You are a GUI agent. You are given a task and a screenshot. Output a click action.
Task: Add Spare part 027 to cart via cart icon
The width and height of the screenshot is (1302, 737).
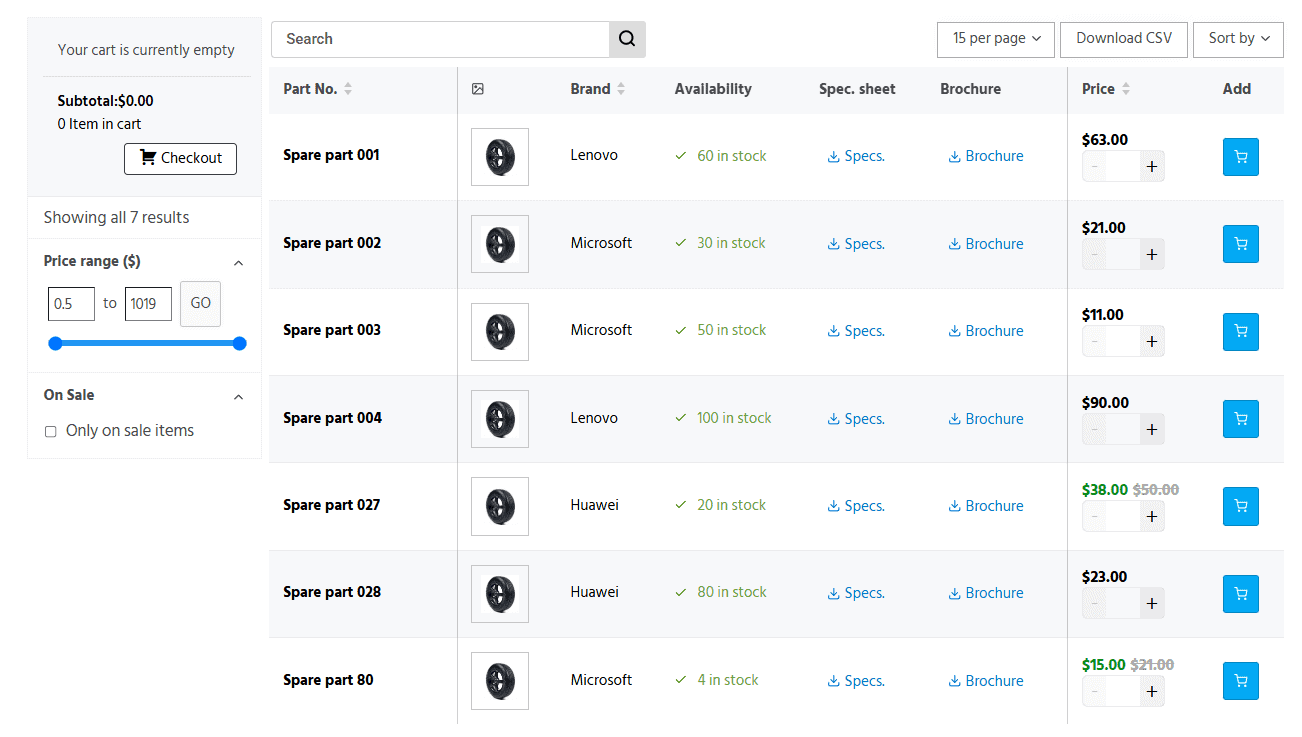click(x=1240, y=506)
